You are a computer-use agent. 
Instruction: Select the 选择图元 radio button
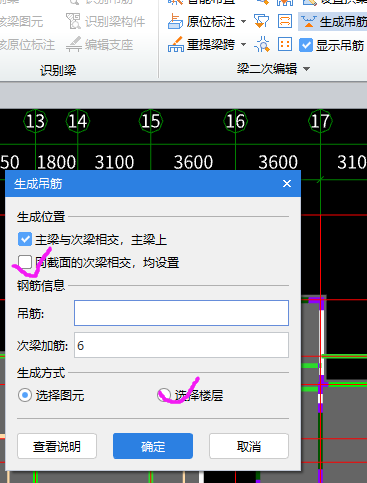pyautogui.click(x=25, y=395)
